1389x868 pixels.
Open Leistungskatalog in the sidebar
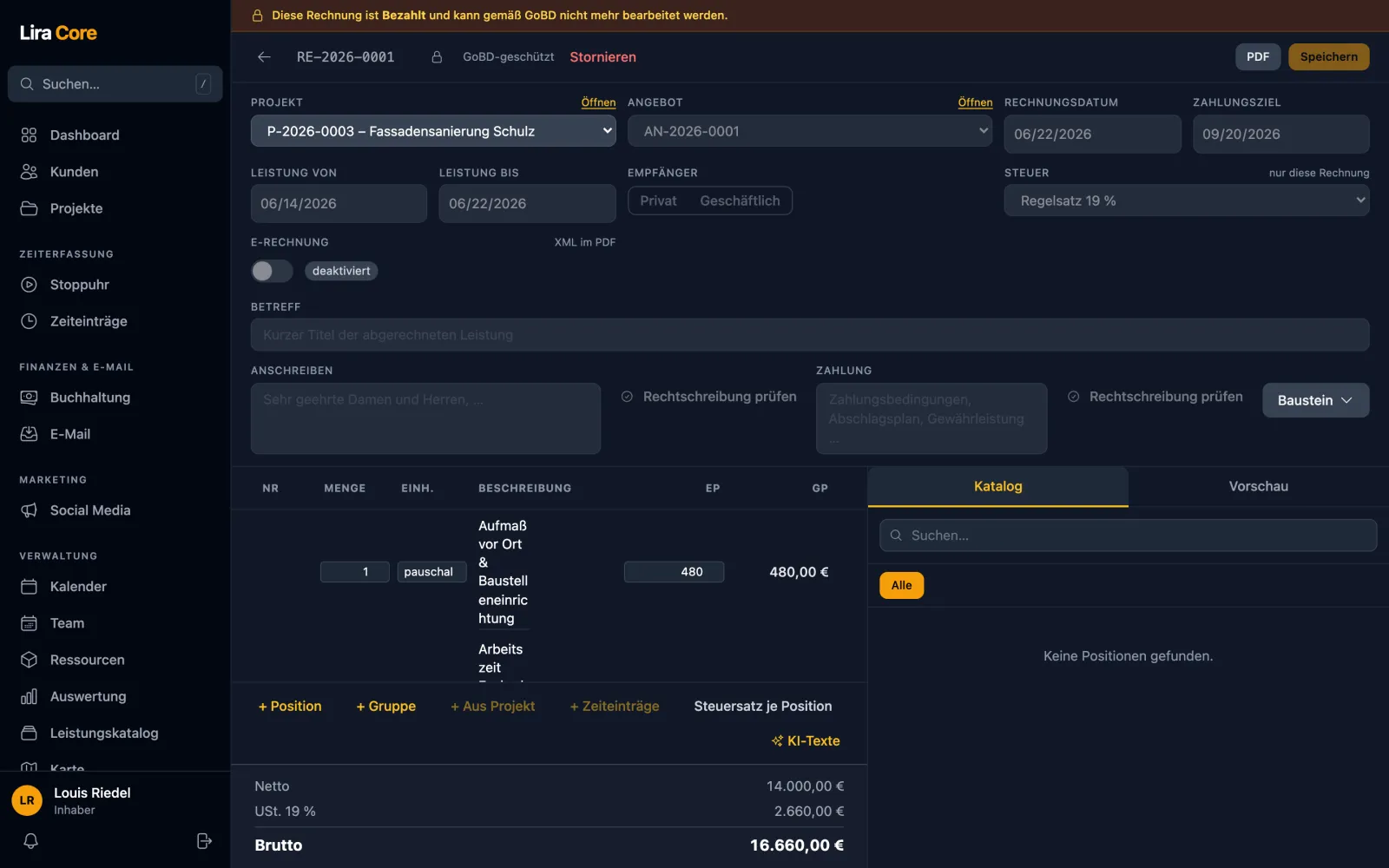[x=115, y=733]
